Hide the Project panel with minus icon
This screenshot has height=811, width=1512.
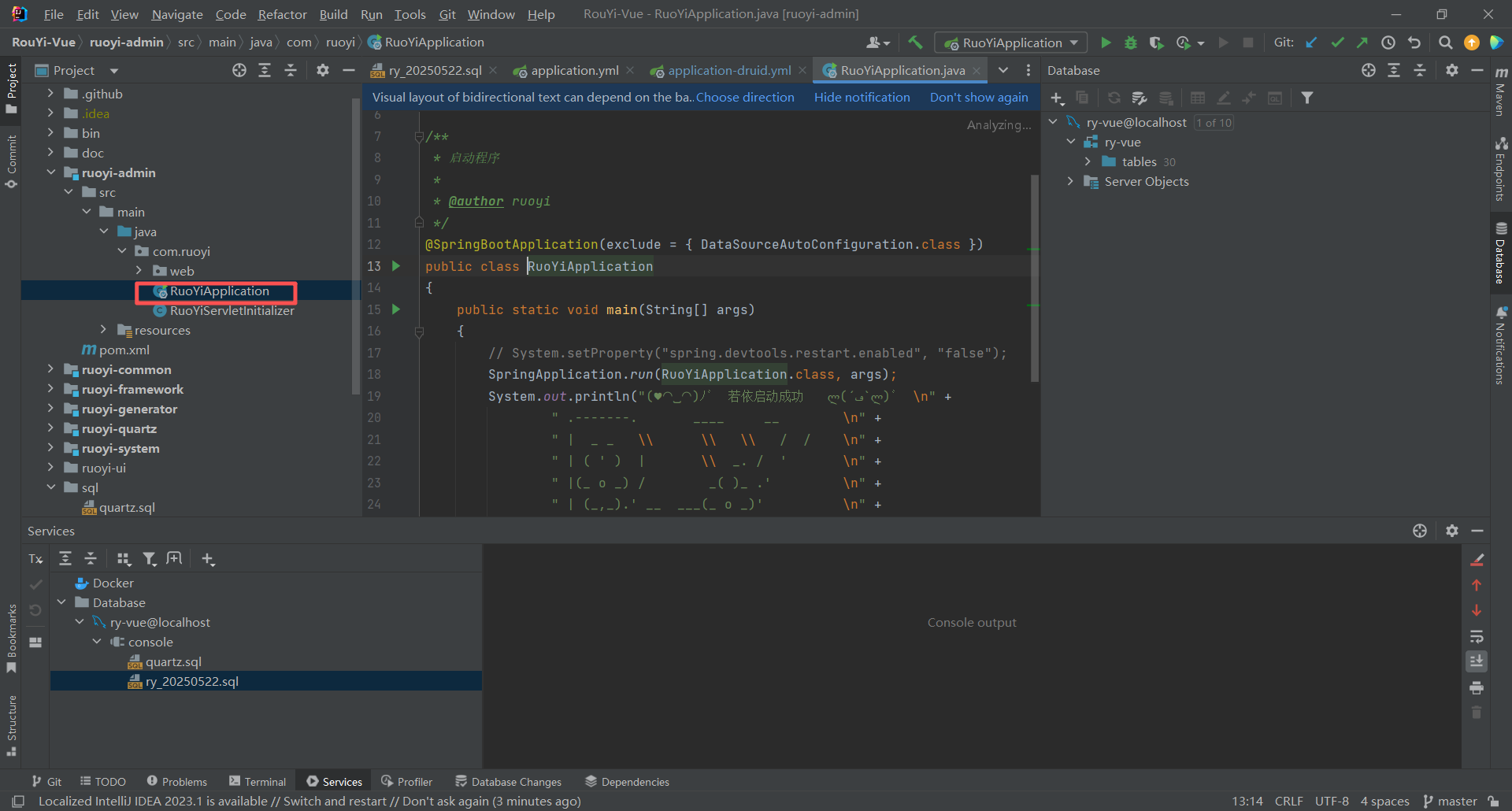coord(349,70)
